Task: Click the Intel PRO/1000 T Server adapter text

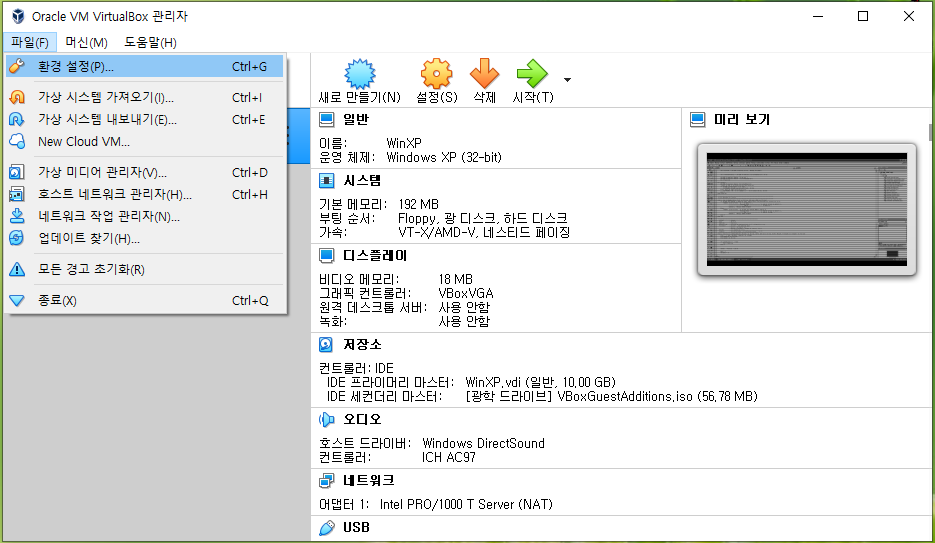Action: click(466, 504)
